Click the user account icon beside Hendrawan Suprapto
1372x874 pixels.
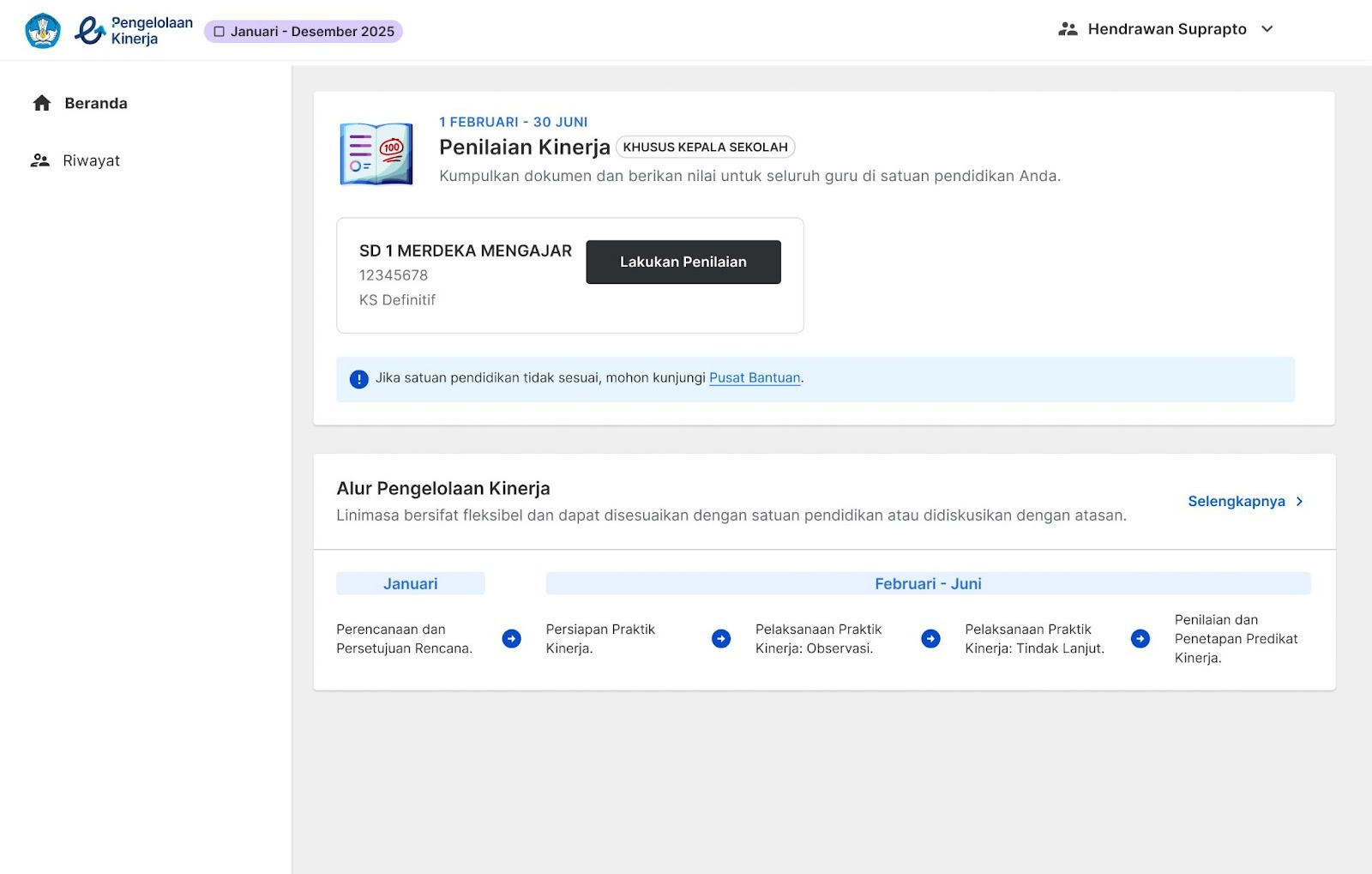1068,29
